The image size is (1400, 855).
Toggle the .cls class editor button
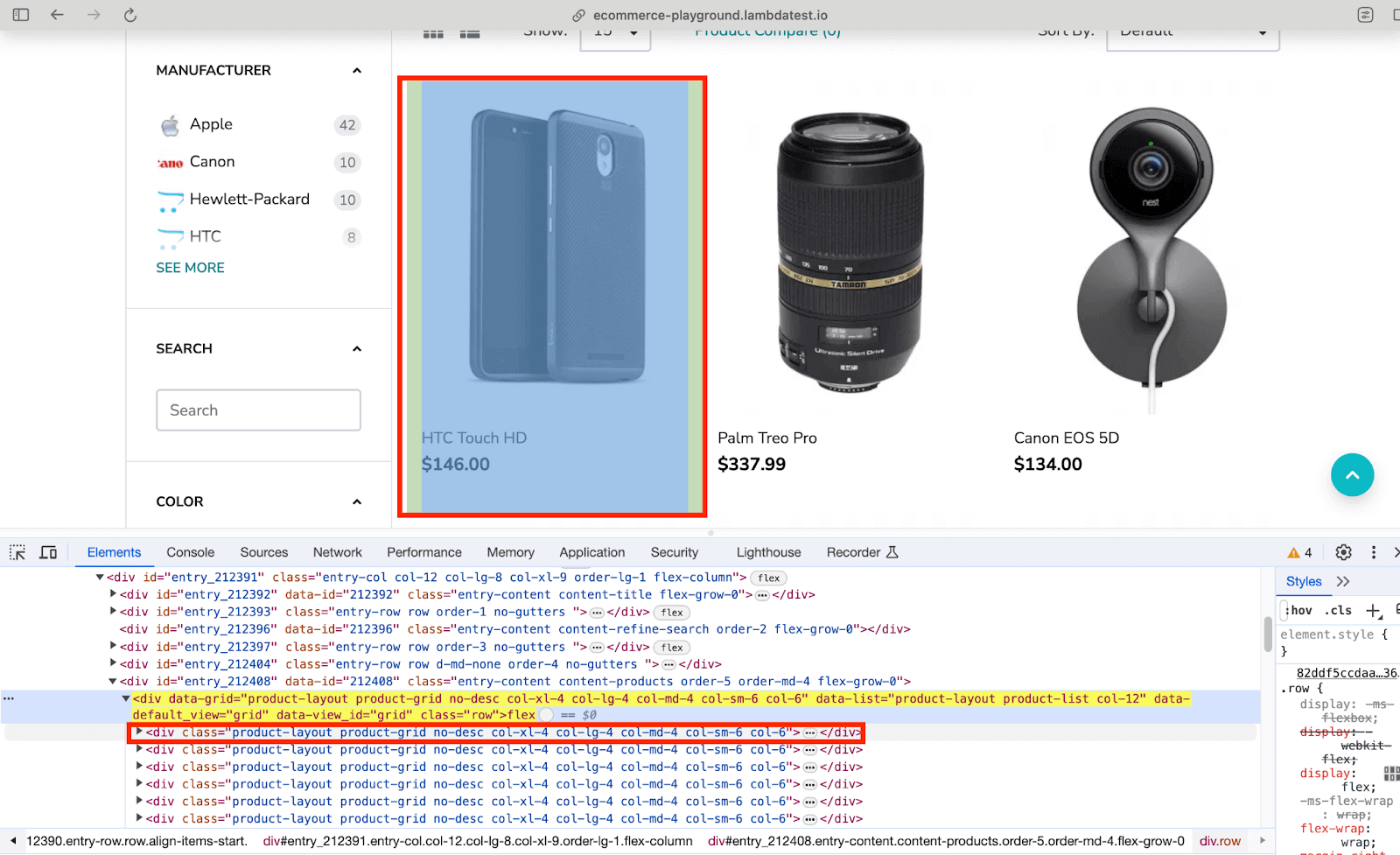1339,611
